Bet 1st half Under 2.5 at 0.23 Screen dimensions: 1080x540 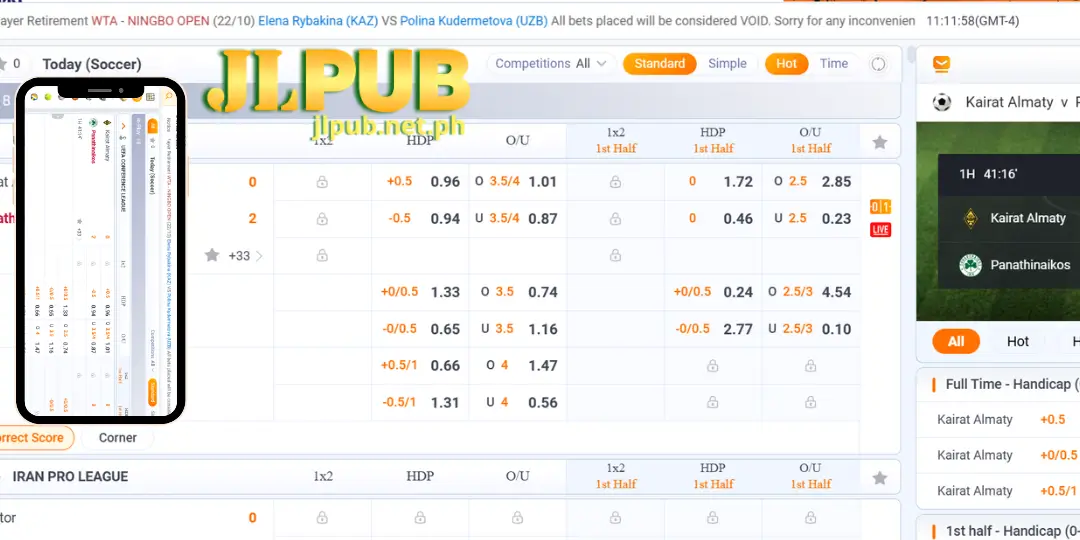[x=811, y=219]
